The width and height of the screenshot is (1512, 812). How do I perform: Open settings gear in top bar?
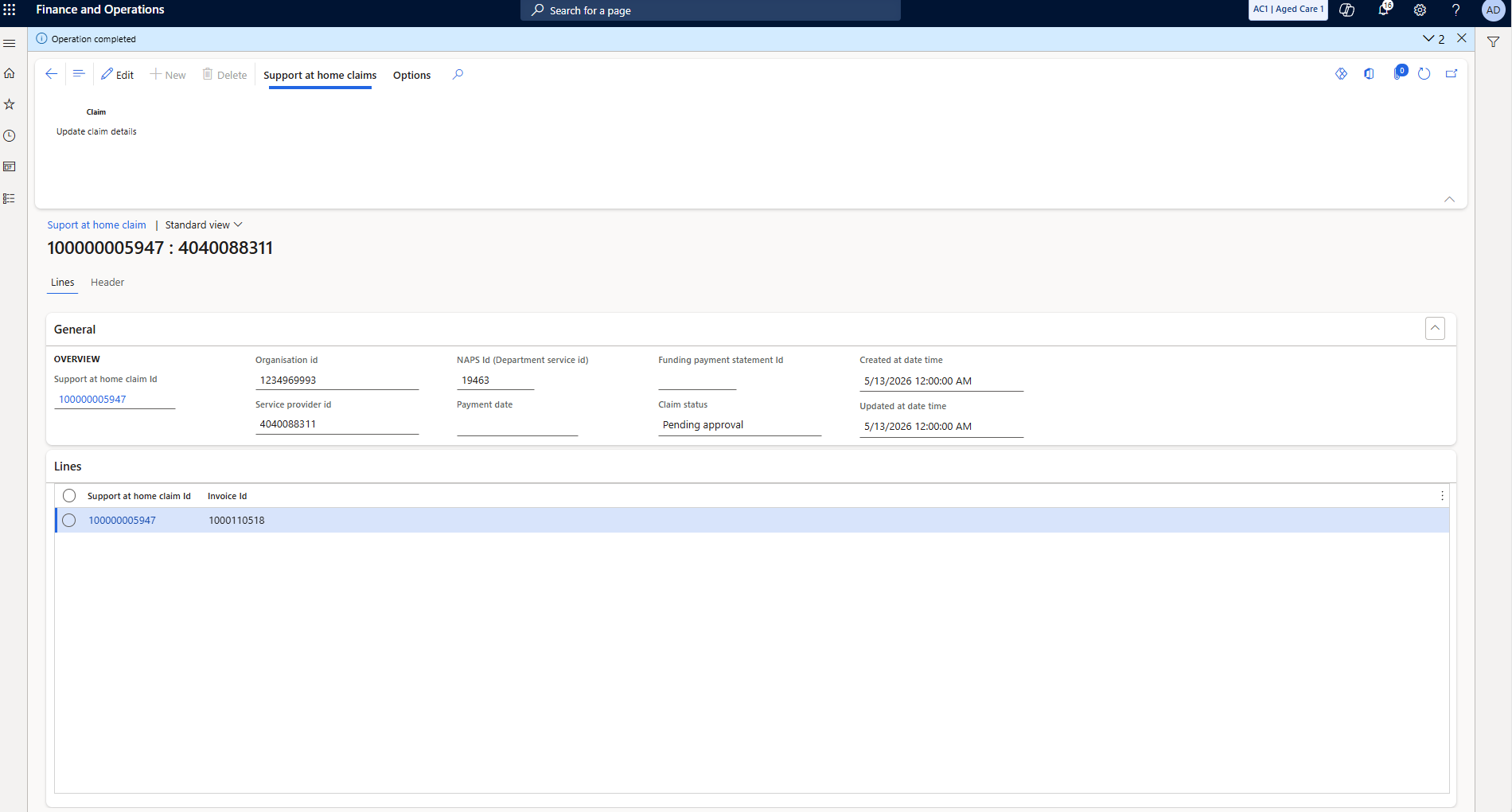pos(1420,10)
